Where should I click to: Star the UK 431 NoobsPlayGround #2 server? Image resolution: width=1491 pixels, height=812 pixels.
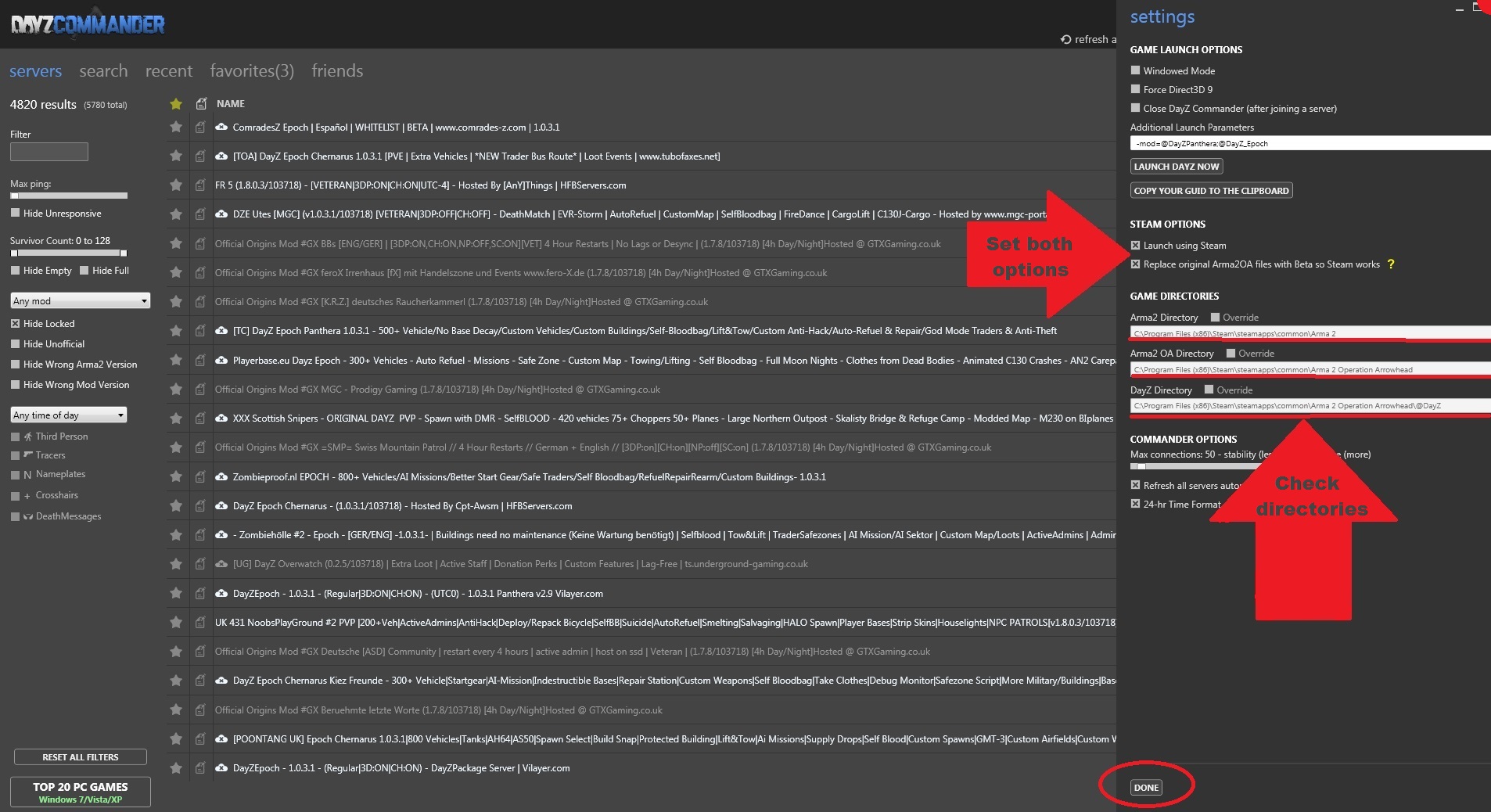tap(176, 622)
